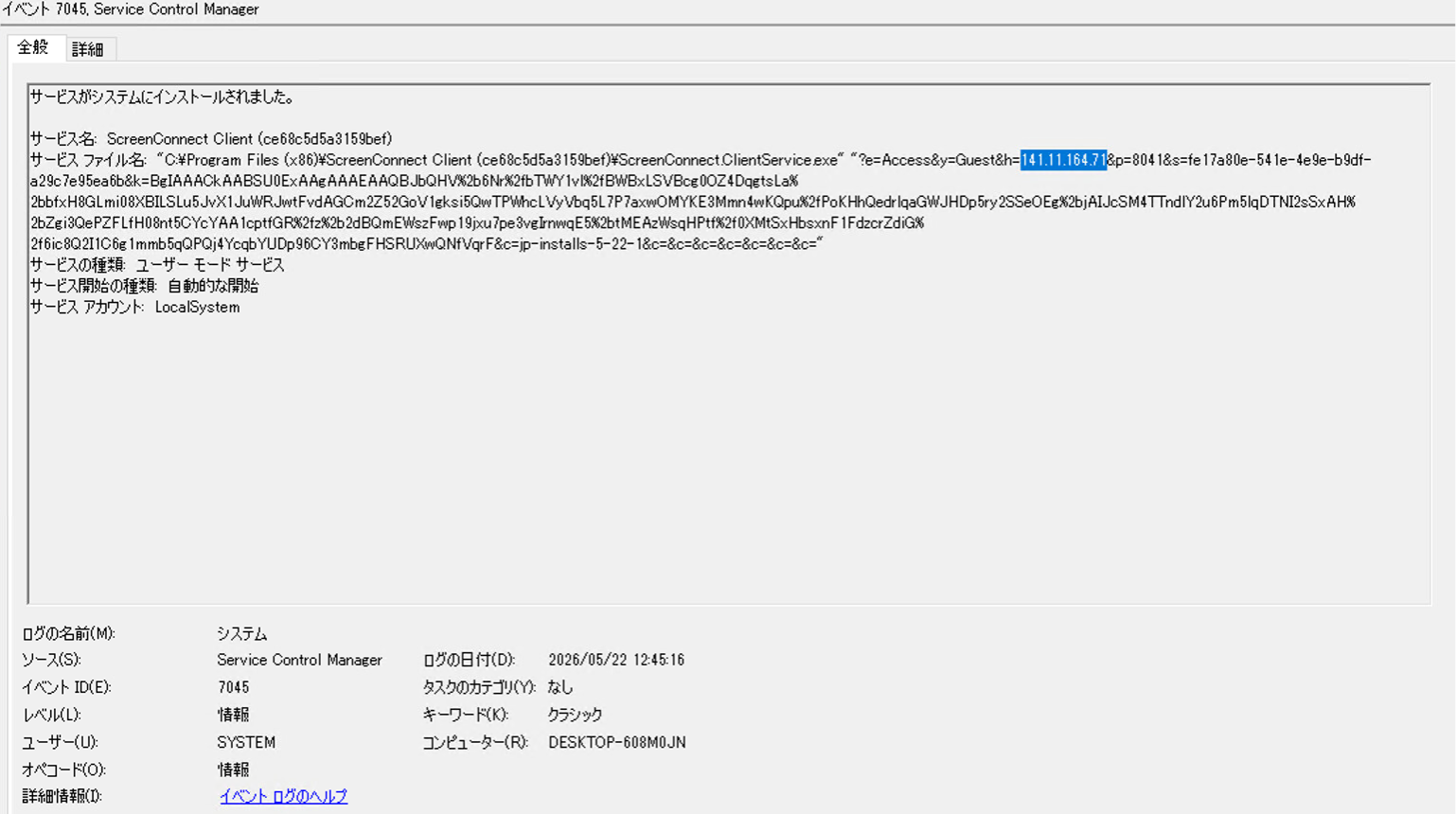Viewport: 1456px width, 814px height.
Task: Click the オペコード(O): label
Action: click(x=63, y=770)
